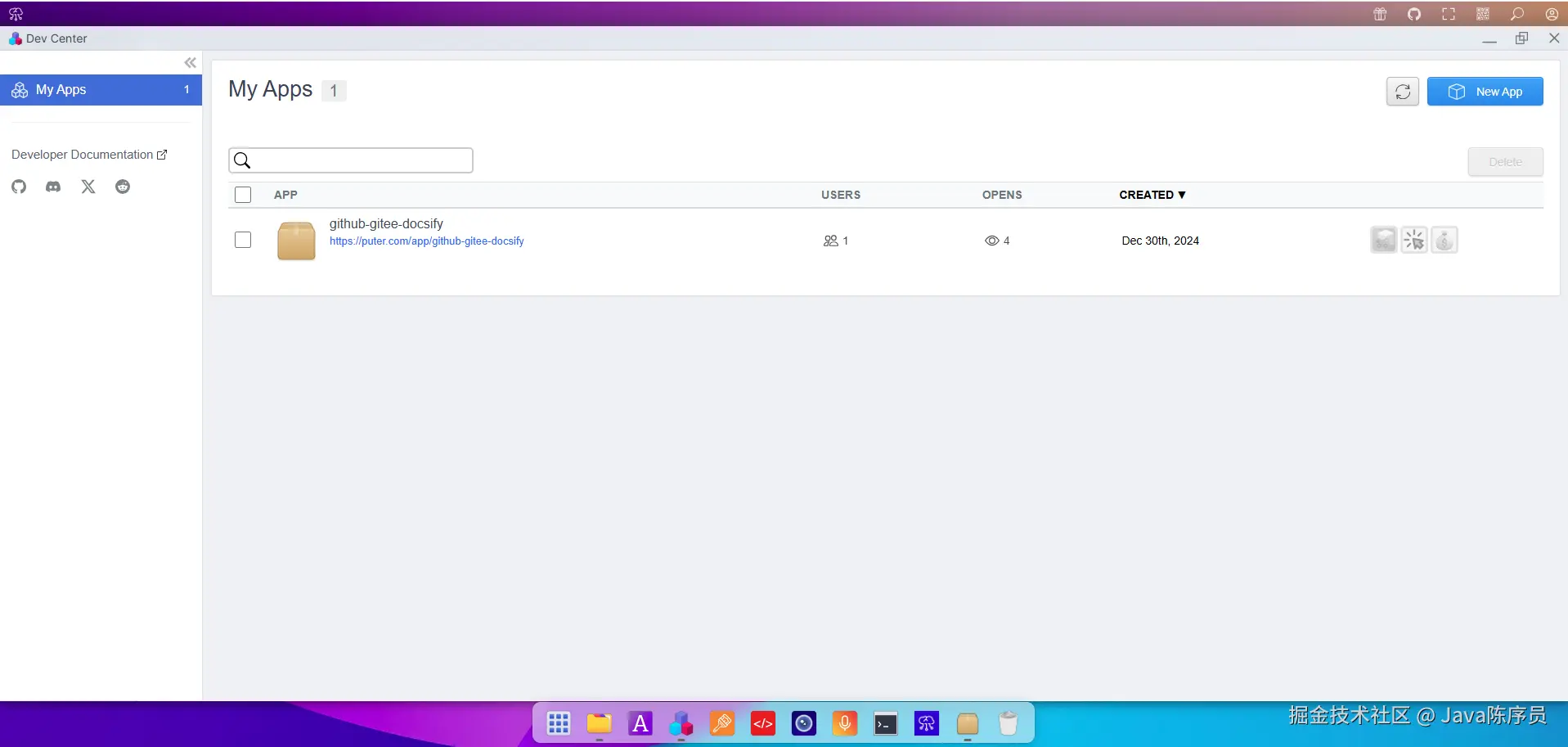1568x747 pixels.
Task: Click the disabled Delete button
Action: point(1506,162)
